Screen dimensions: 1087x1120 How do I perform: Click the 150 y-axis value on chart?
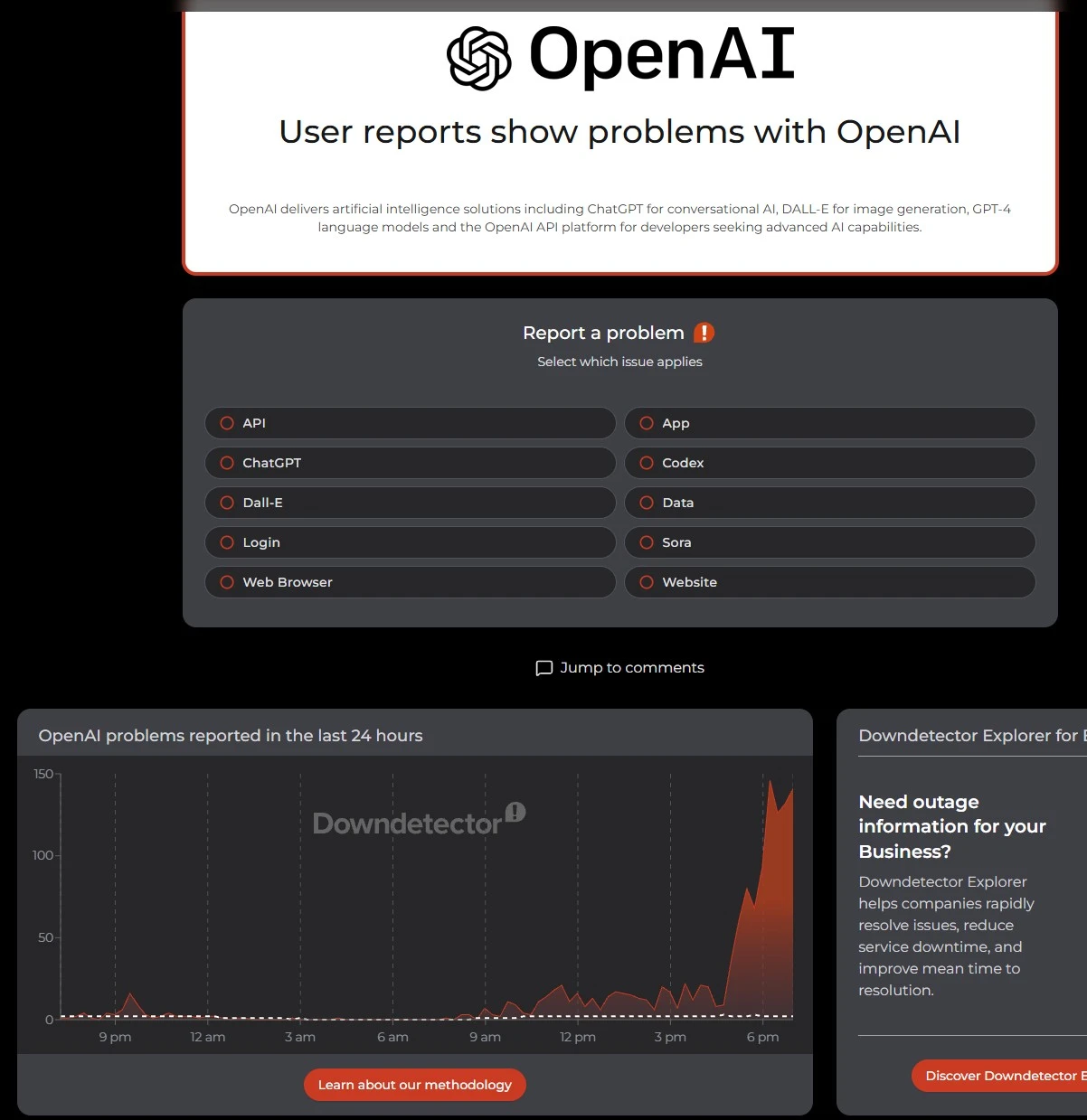click(43, 774)
